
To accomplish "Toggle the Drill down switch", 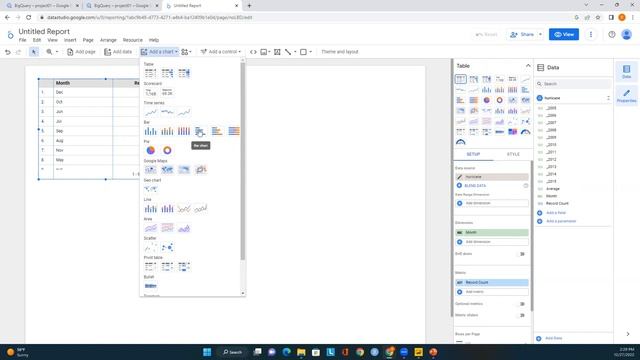I will 522,254.
